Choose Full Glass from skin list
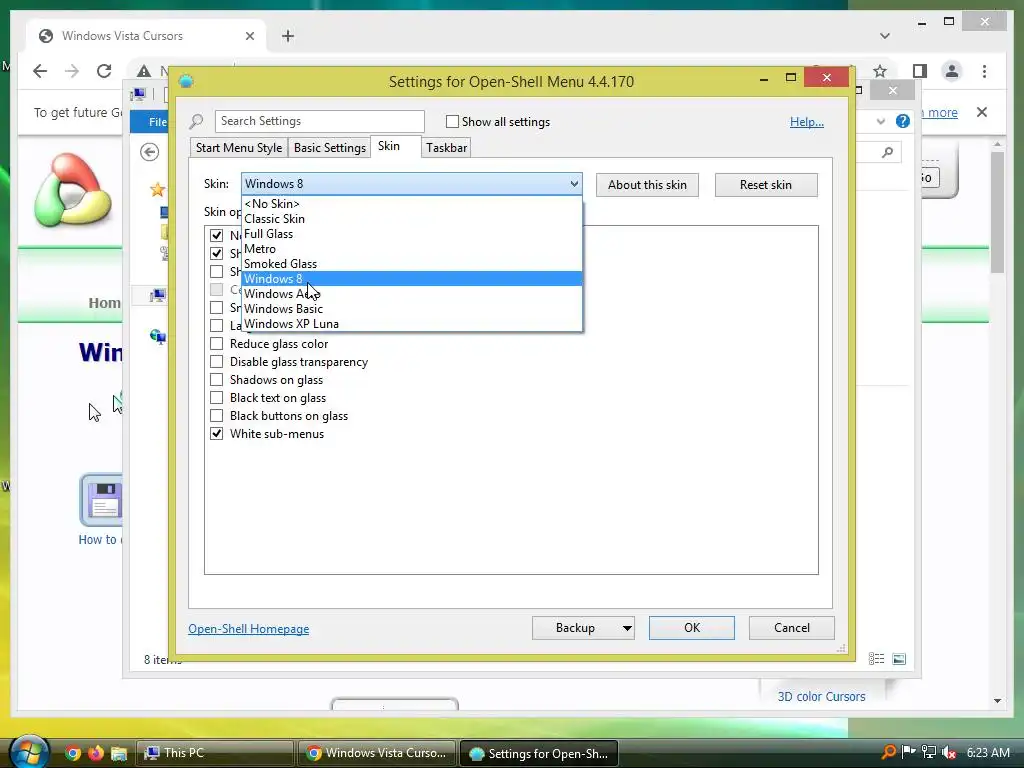1024x768 pixels. [x=411, y=234]
